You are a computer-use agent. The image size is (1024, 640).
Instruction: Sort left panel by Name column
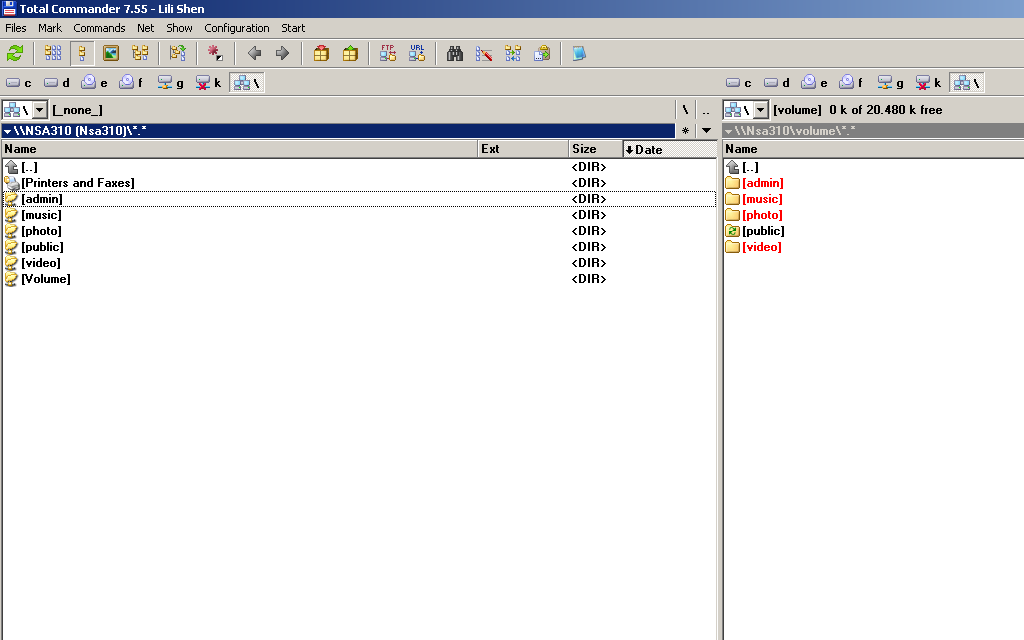coord(240,149)
